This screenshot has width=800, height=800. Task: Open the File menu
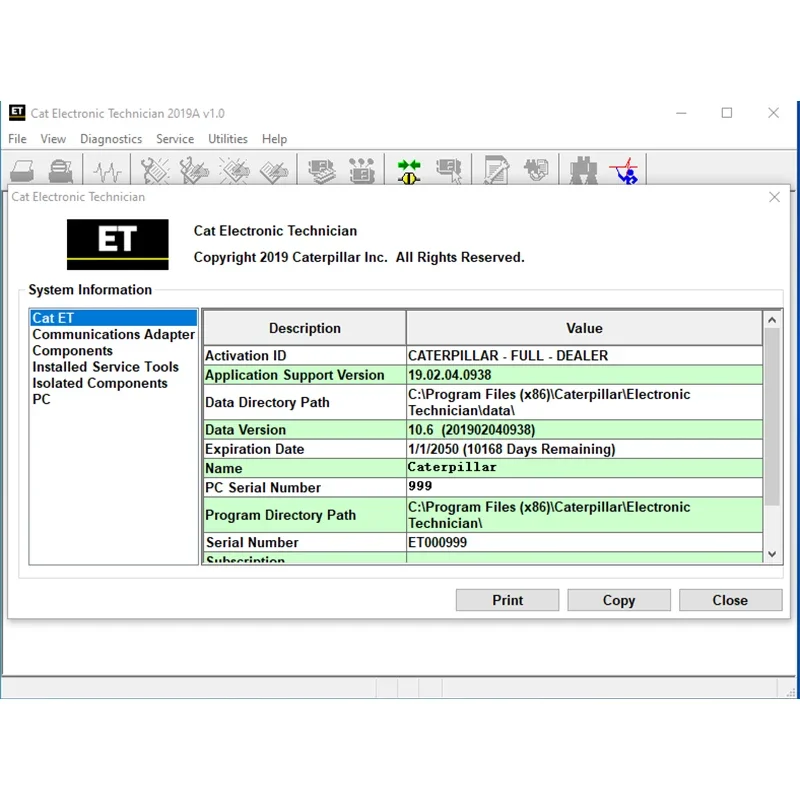tap(17, 139)
